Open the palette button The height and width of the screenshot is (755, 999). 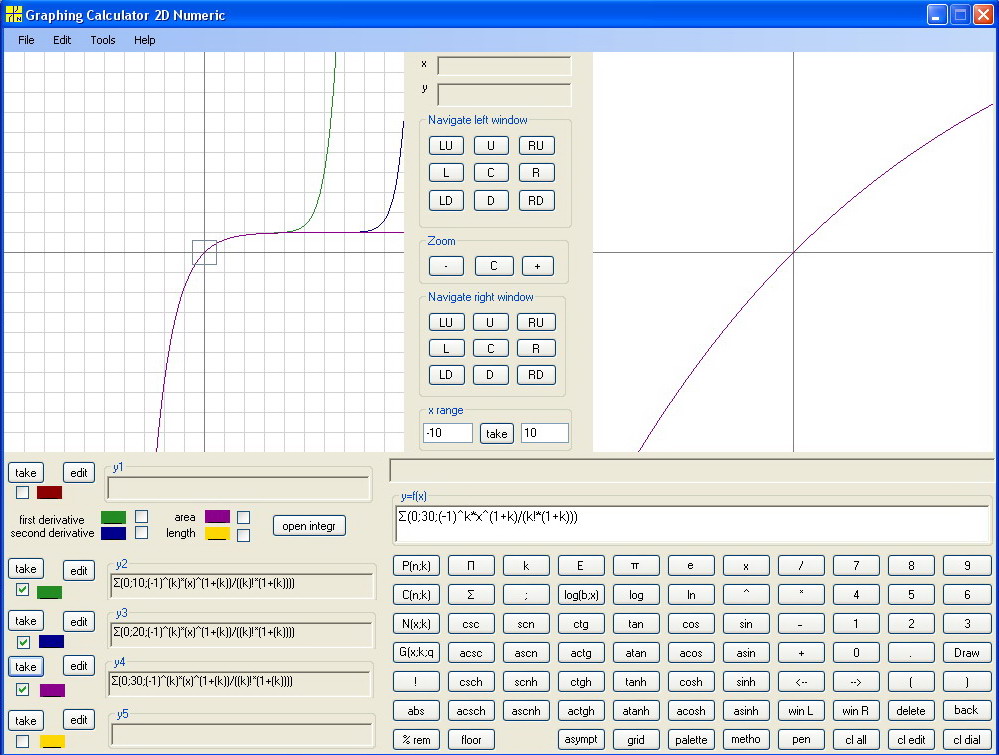tap(691, 740)
